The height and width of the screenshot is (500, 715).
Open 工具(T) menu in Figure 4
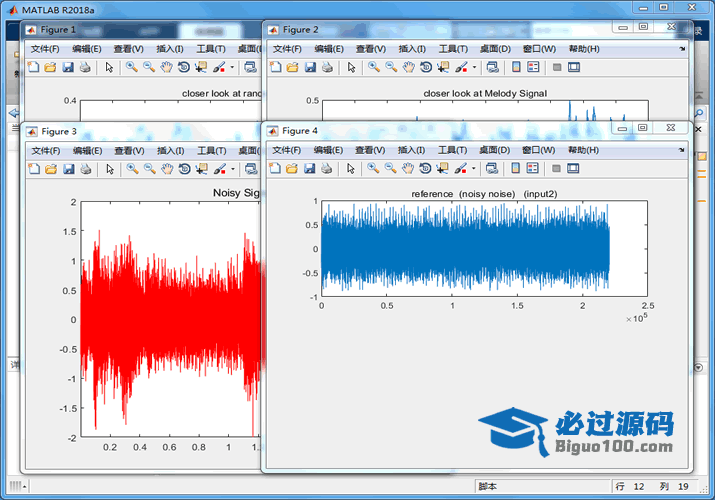453,150
